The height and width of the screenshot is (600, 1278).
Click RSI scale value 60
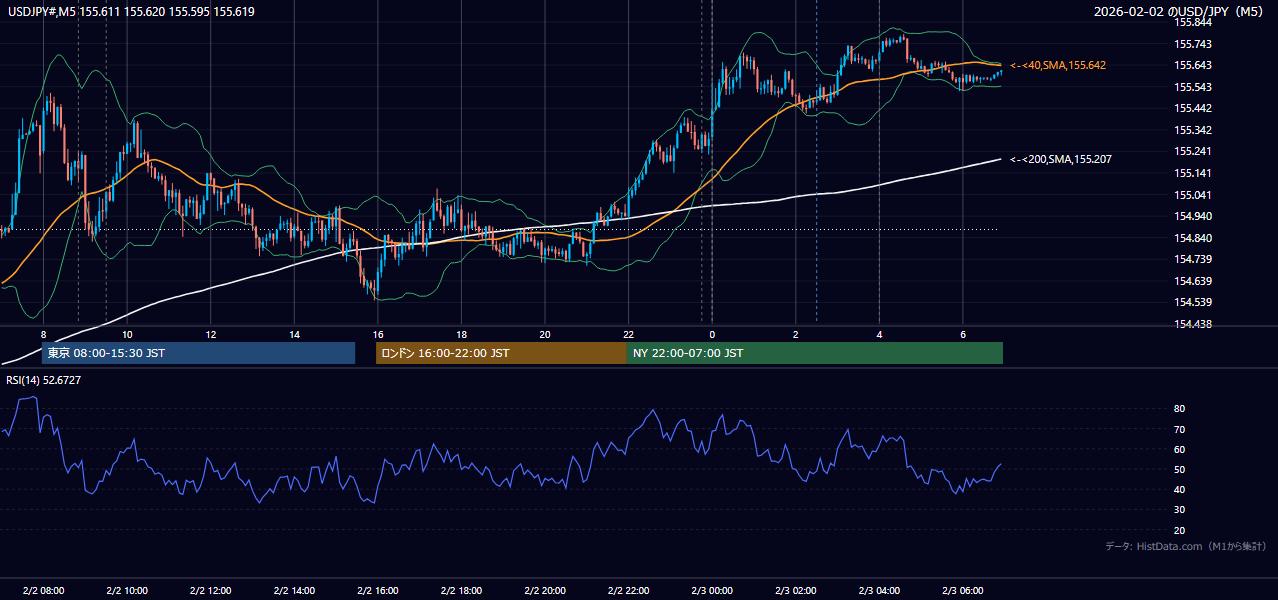(1180, 449)
